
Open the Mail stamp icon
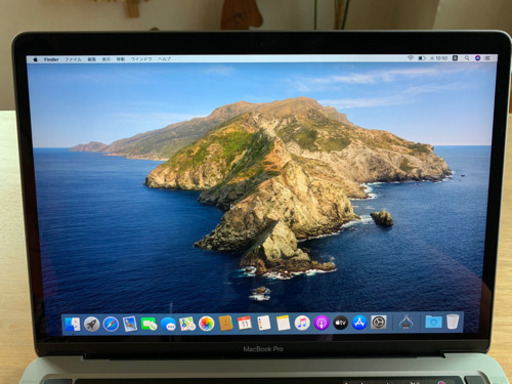[130, 324]
